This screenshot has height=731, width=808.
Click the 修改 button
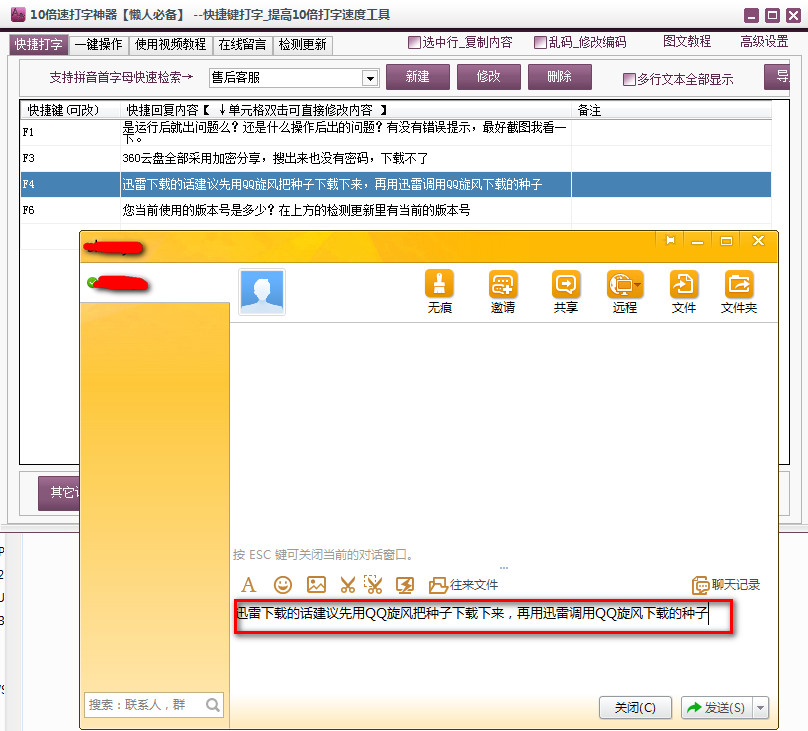coord(489,77)
